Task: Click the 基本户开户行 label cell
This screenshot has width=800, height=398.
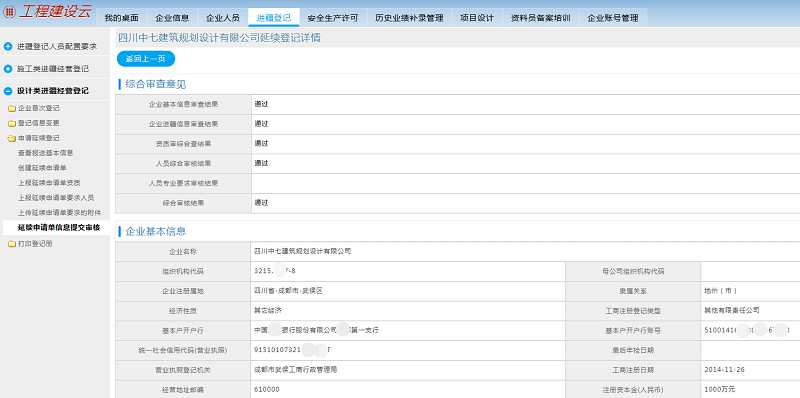Action: click(184, 331)
